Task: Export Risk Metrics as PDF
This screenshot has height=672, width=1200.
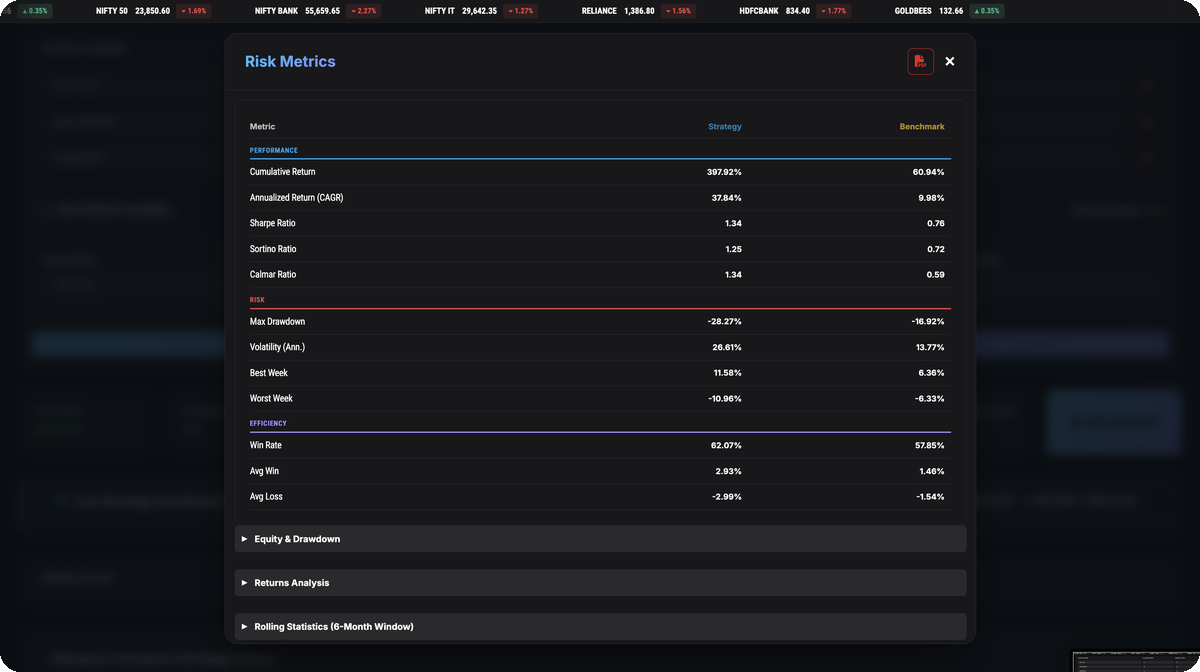Action: [920, 61]
